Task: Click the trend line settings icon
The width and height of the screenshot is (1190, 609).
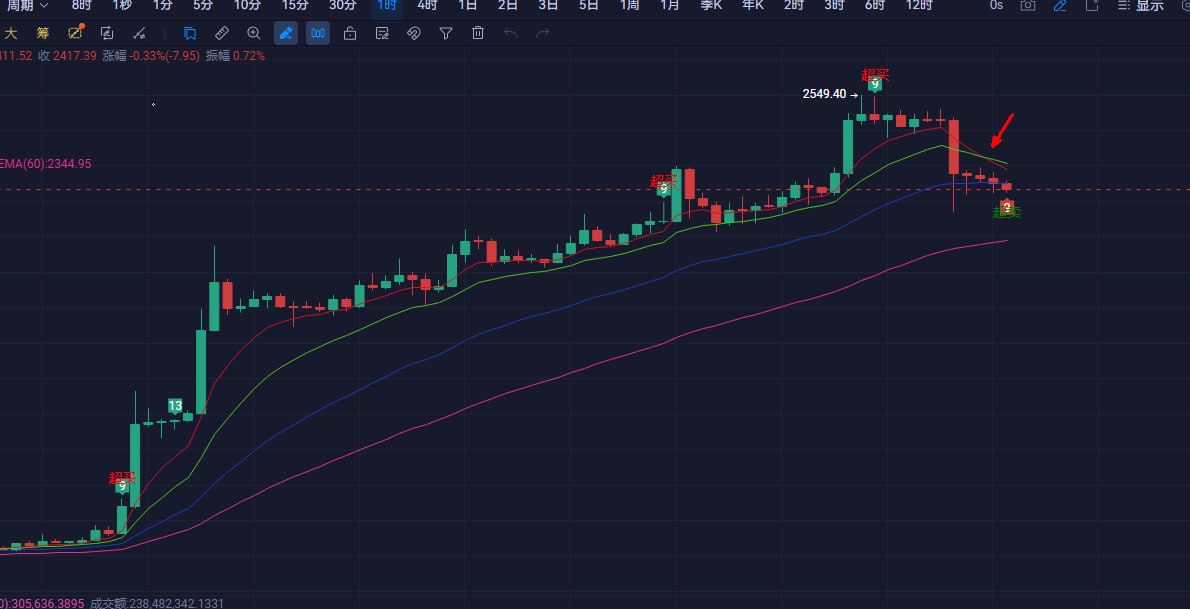Action: 139,33
